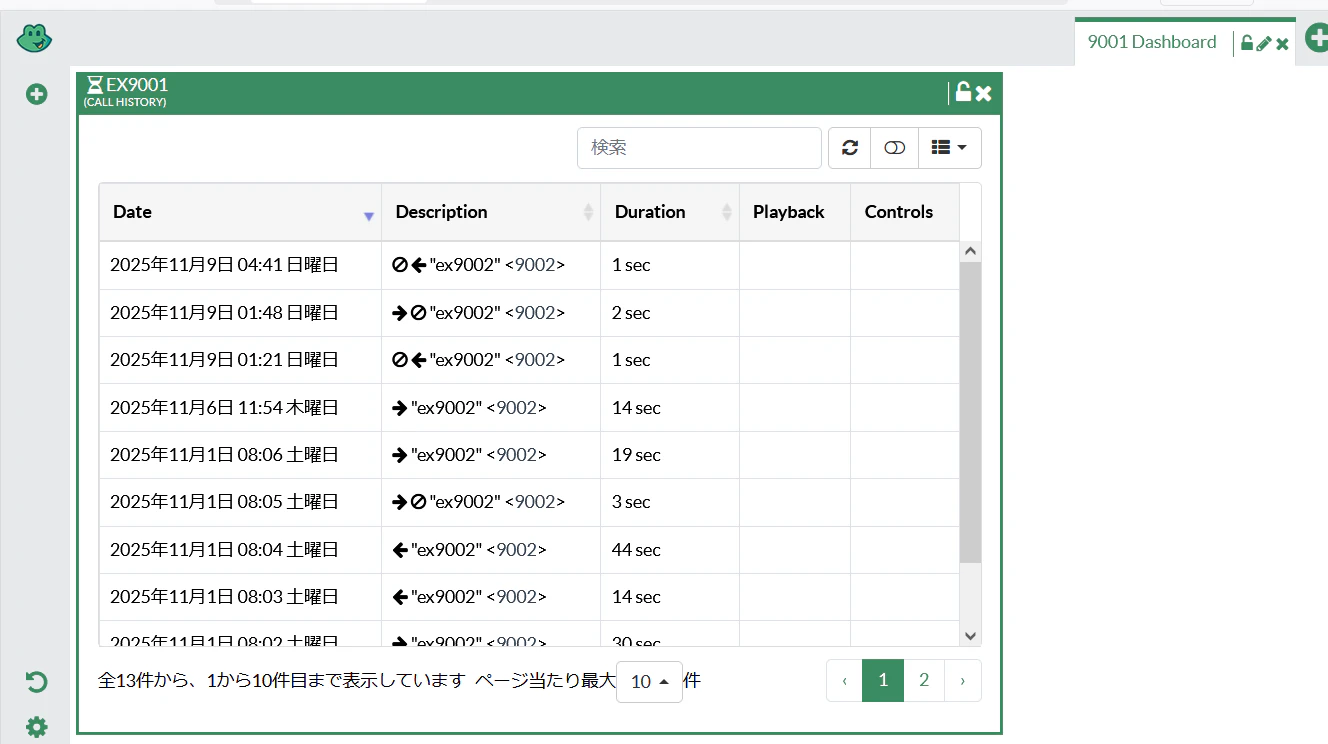Screen dimensions: 1328x744
Task: Refresh the call history table
Action: click(850, 148)
